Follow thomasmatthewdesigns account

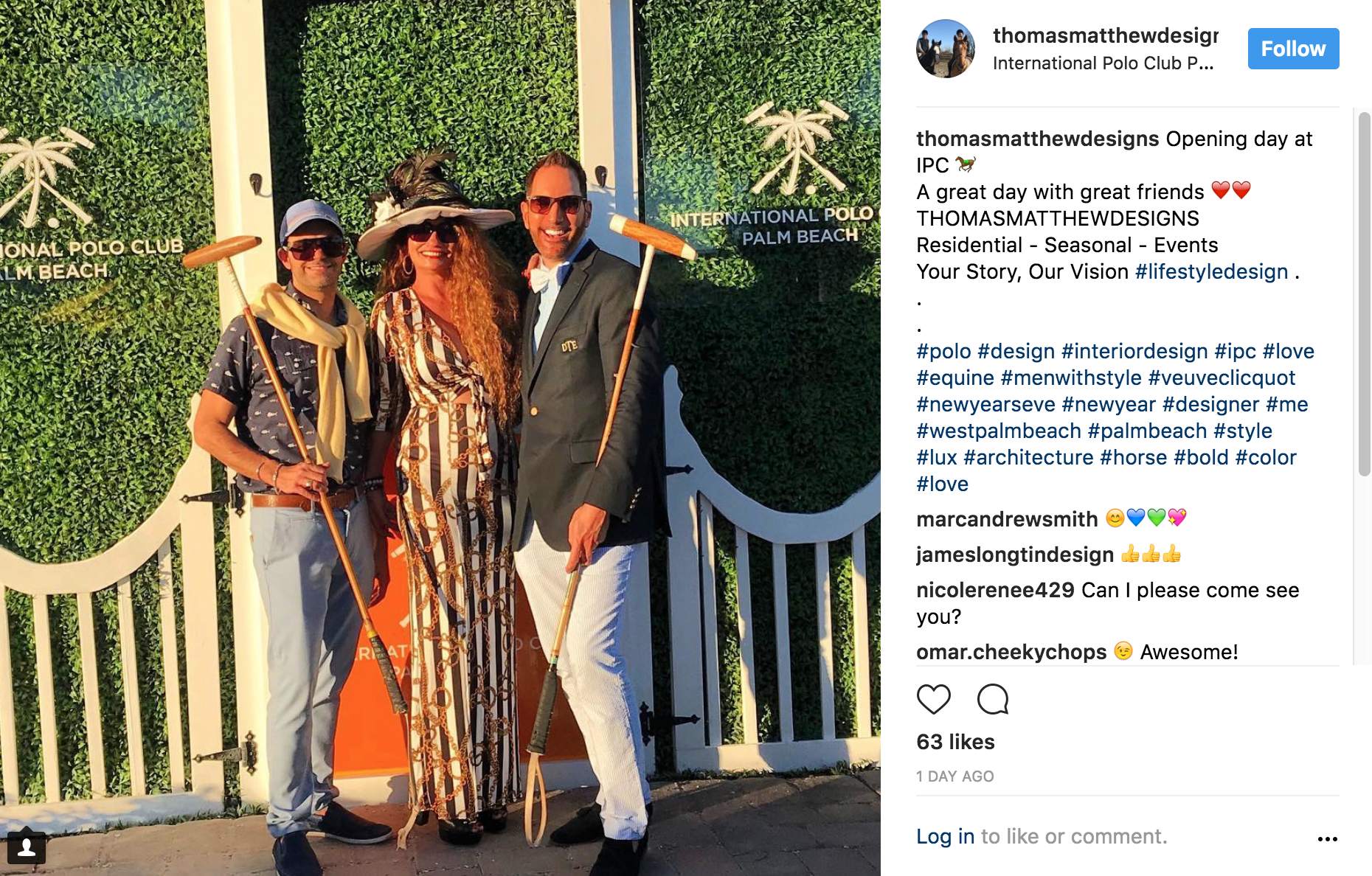coord(1293,49)
